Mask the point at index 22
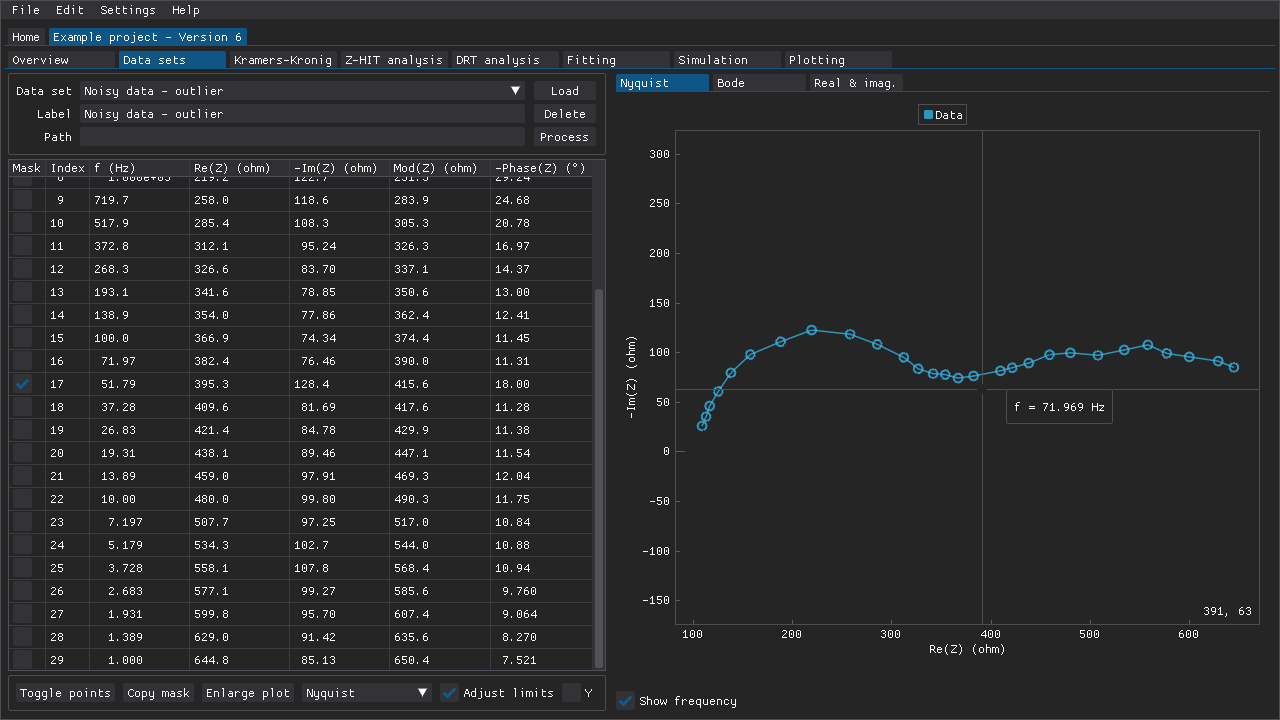 (x=23, y=499)
